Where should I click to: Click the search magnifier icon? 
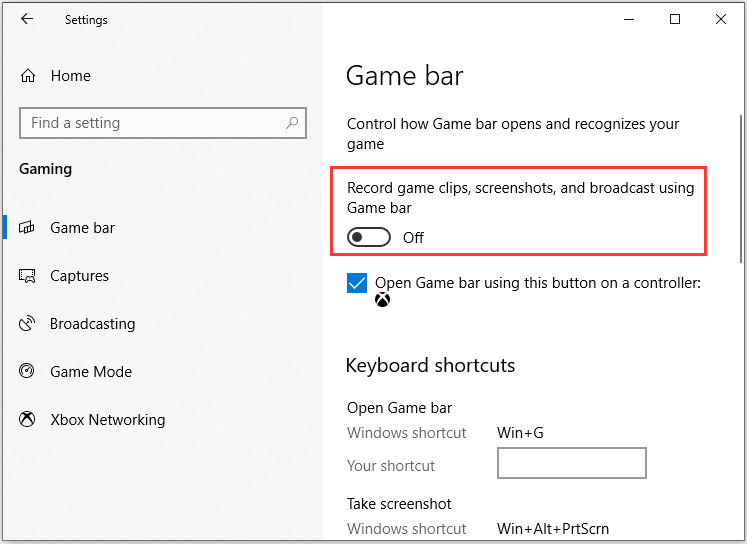pos(292,123)
